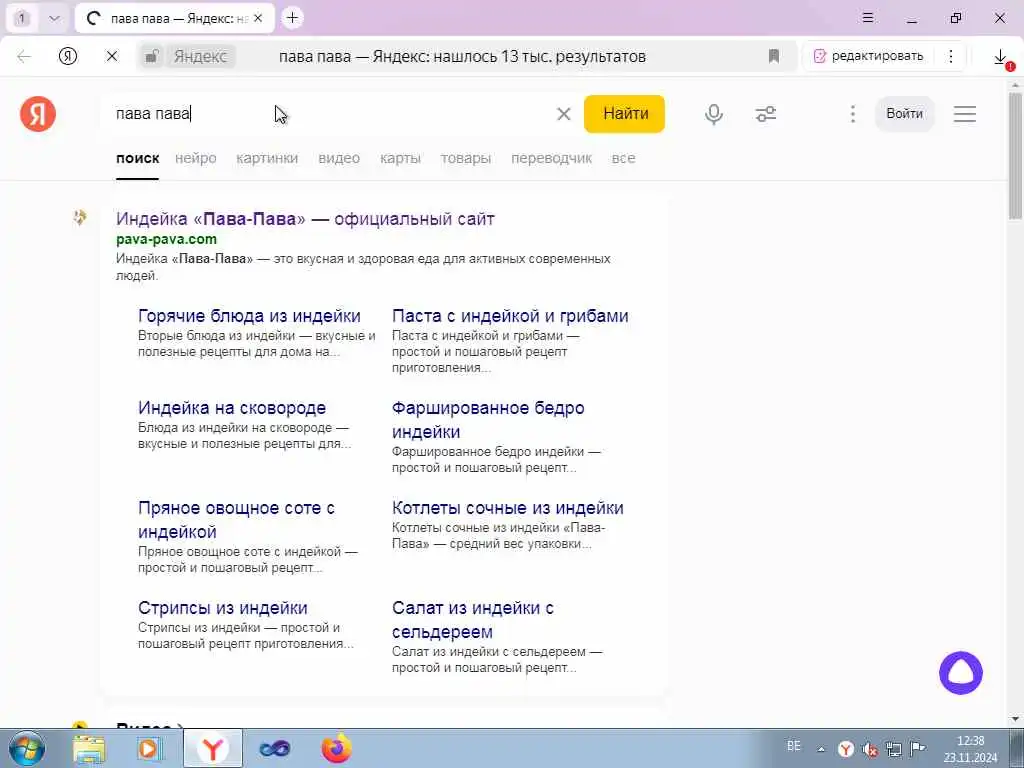Image resolution: width=1024 pixels, height=768 pixels.
Task: Open the browser main menu lines icon
Action: [x=868, y=18]
